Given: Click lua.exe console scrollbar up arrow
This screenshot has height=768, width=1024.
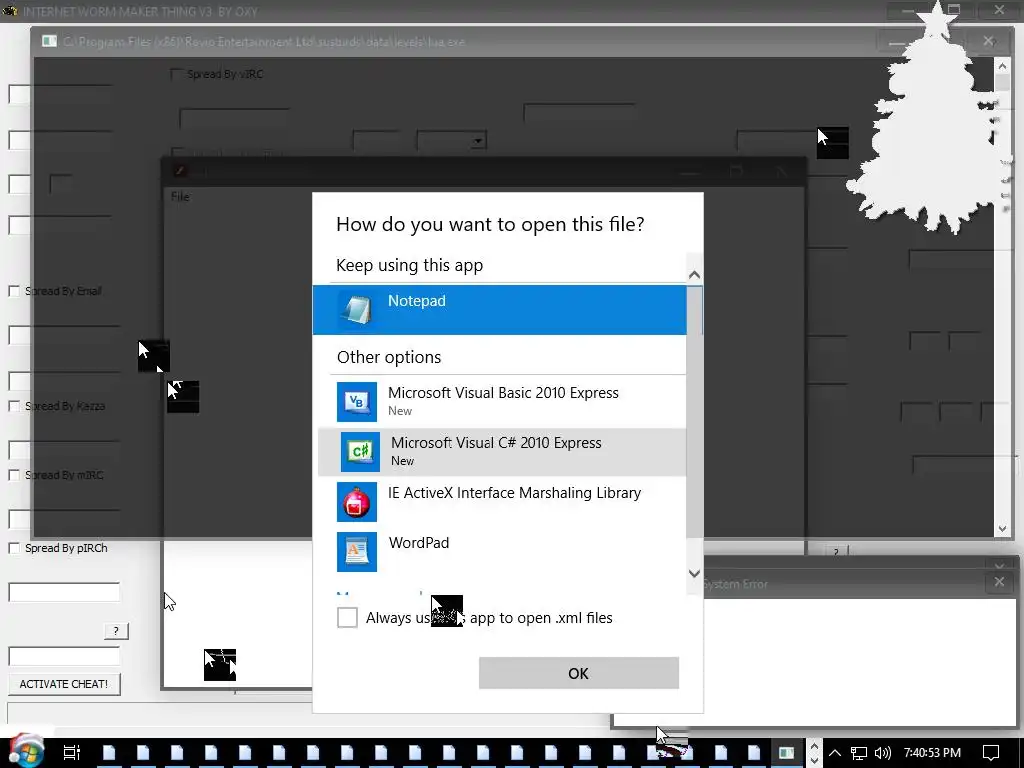Looking at the screenshot, I should (1002, 65).
